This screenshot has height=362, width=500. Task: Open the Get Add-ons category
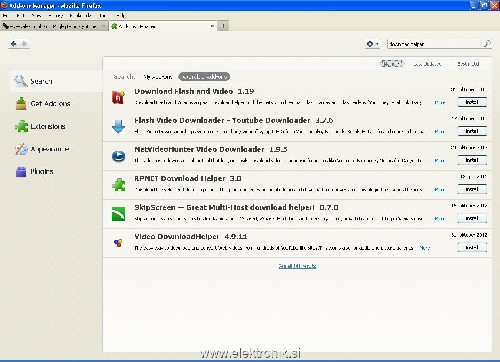click(x=56, y=104)
